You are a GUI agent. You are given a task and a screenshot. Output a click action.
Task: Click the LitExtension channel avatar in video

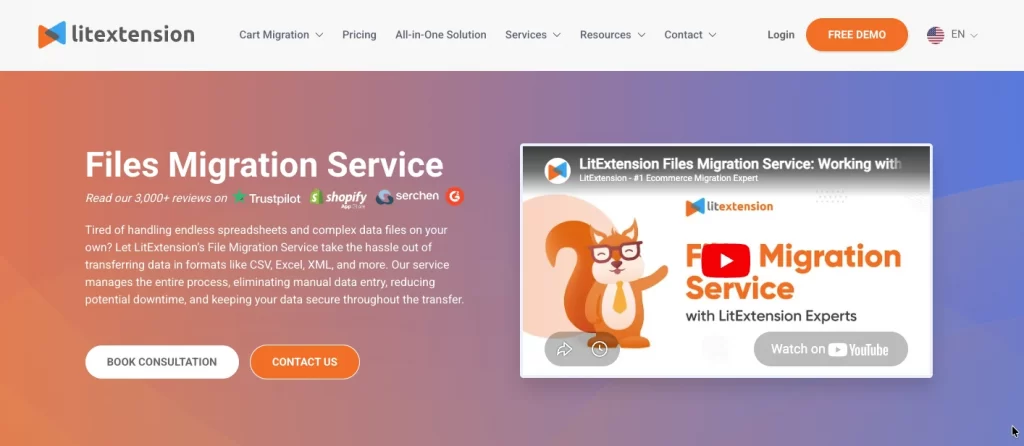557,170
